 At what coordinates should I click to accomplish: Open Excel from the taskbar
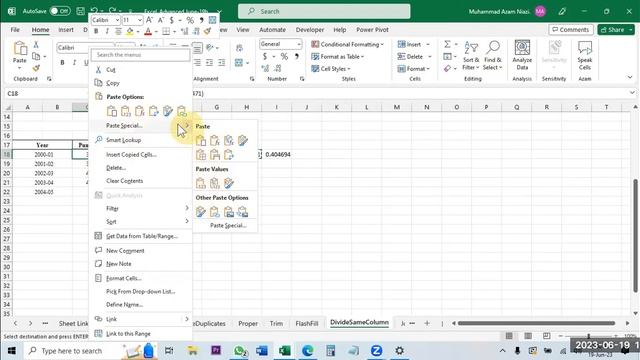[x=284, y=351]
